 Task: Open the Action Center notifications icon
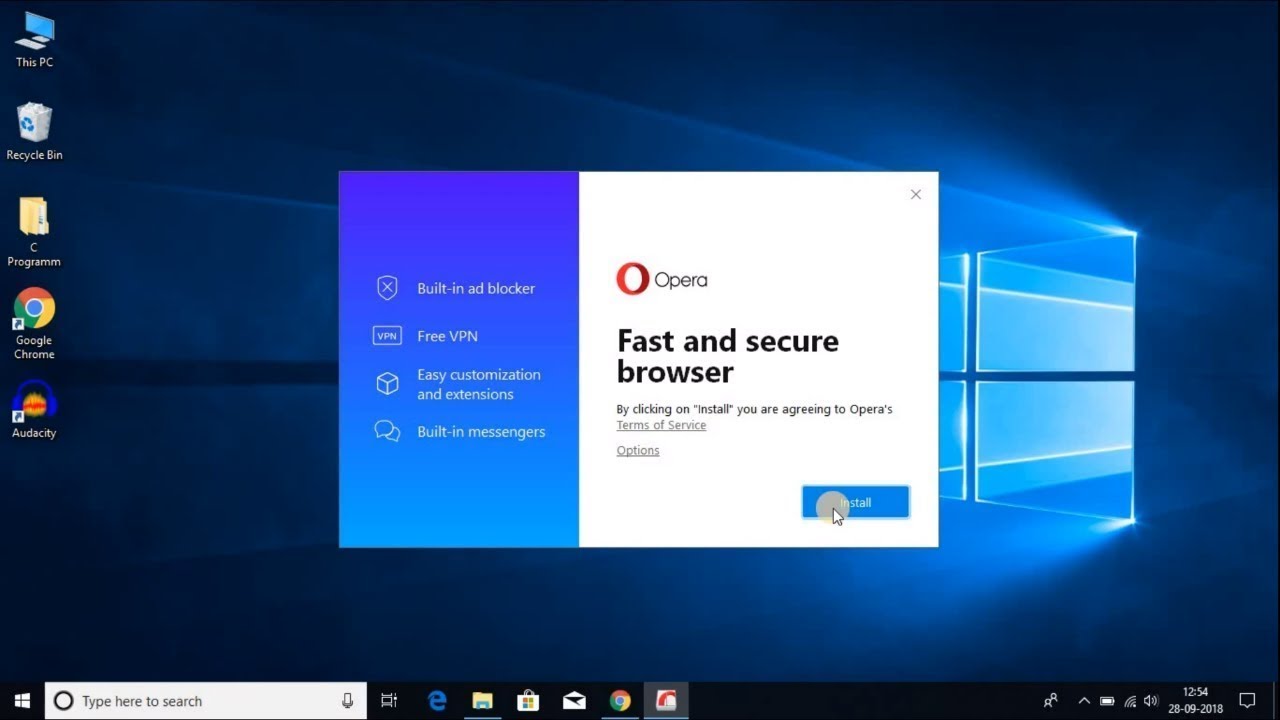pyautogui.click(x=1247, y=701)
